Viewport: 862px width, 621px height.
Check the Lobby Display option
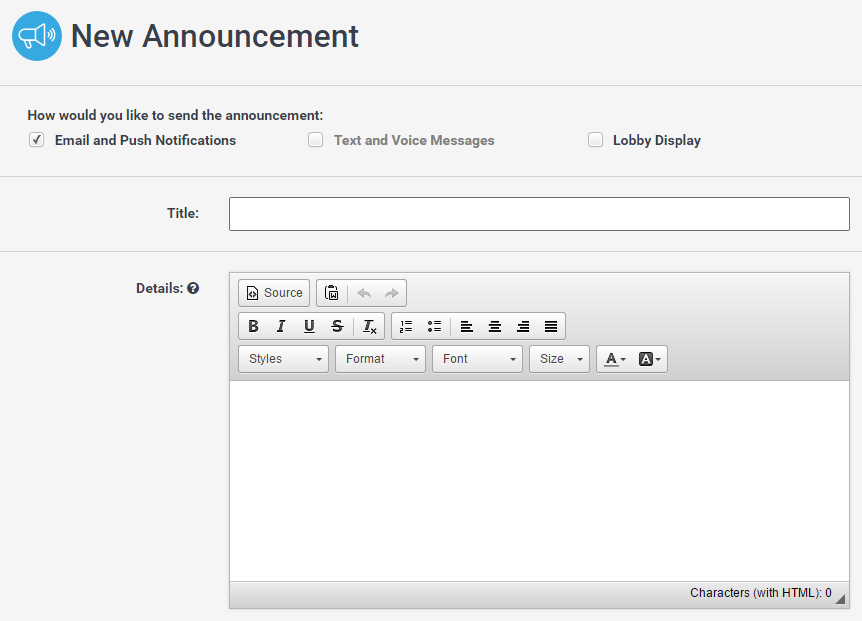pyautogui.click(x=595, y=140)
